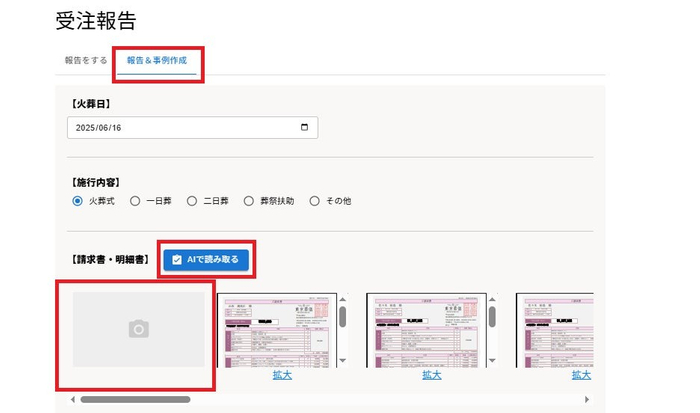Click the 火葬日 date field showing 2025/06/16
700x413 pixels.
click(192, 128)
